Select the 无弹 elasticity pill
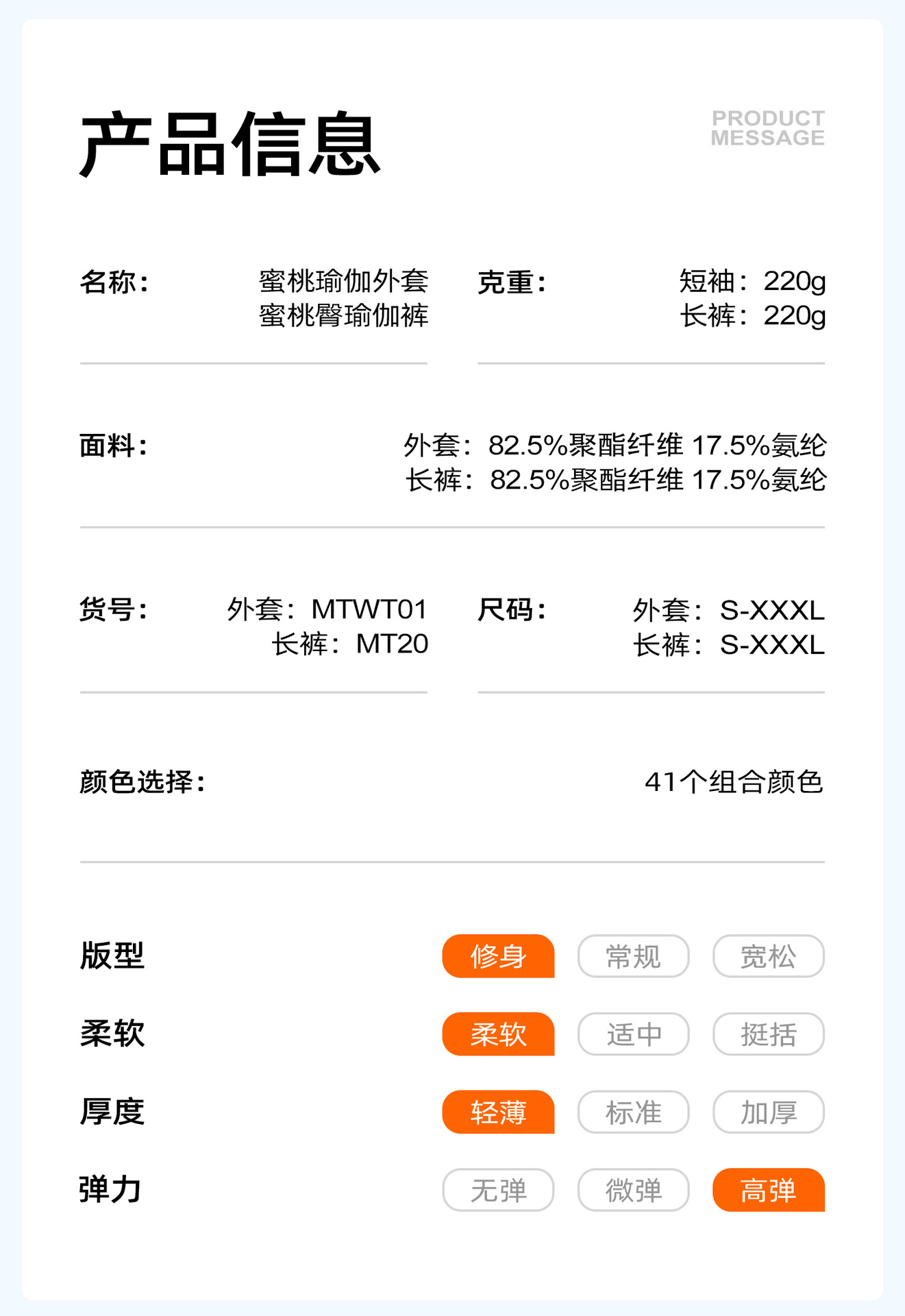This screenshot has height=1316, width=905. click(x=498, y=1191)
